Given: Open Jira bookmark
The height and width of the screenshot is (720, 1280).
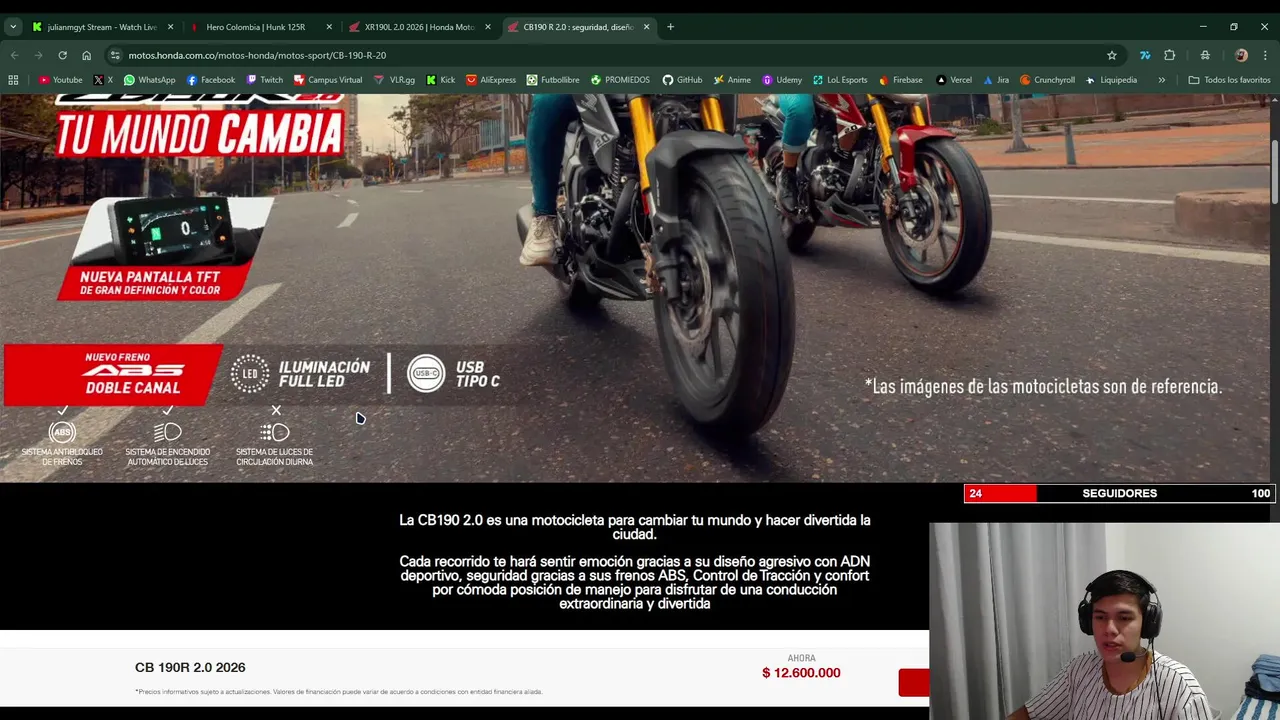Looking at the screenshot, I should coord(996,80).
